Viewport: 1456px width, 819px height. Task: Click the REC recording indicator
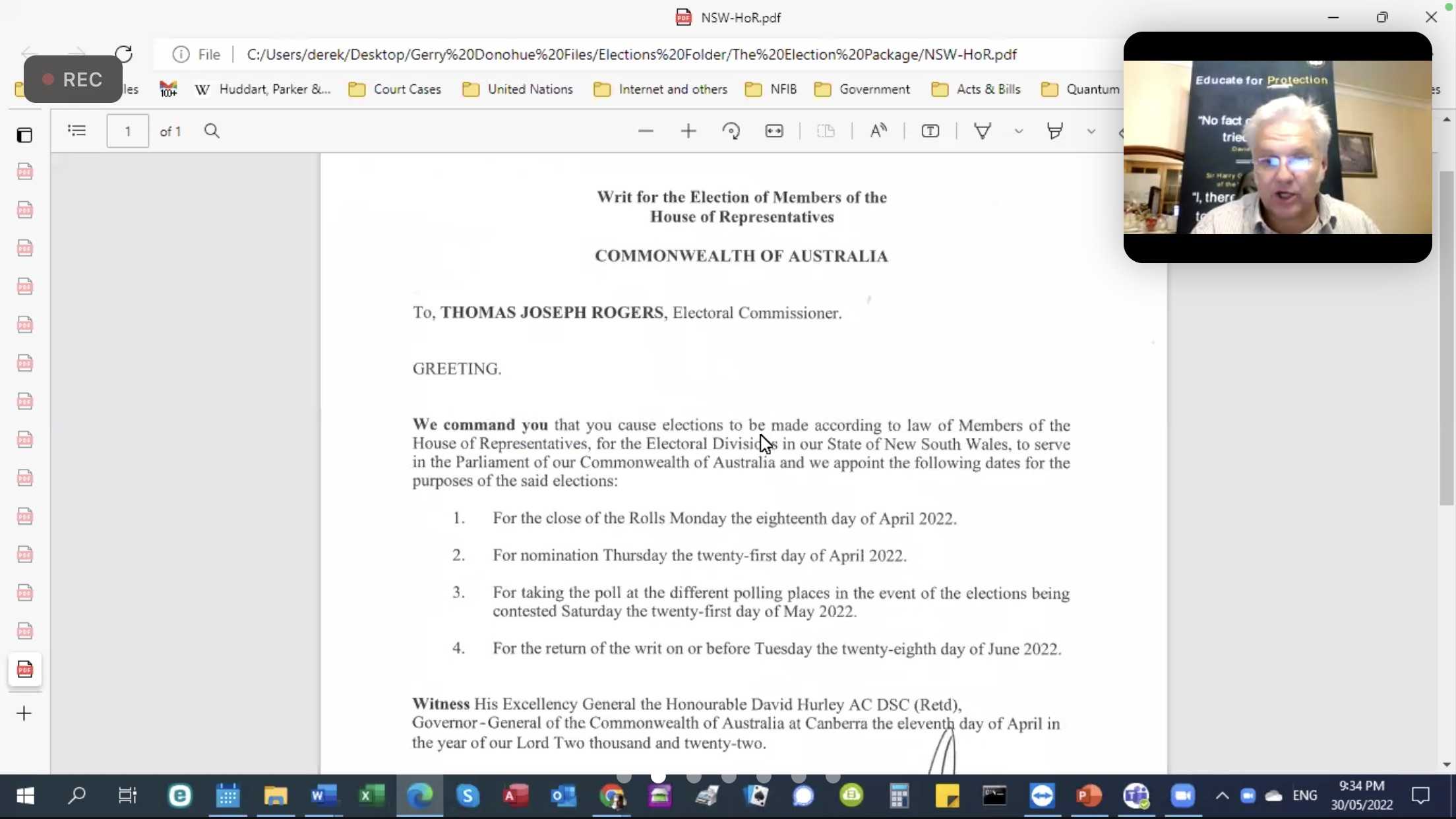point(73,79)
